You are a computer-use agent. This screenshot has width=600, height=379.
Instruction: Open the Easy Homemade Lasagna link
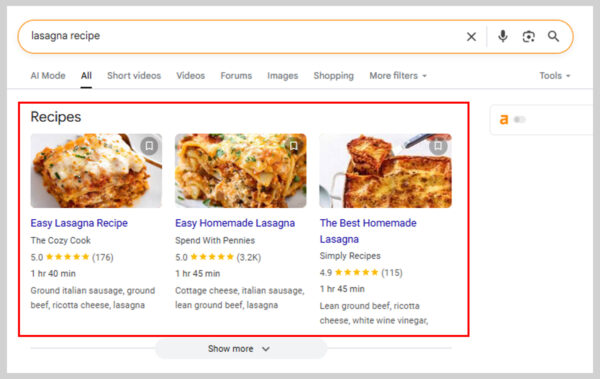click(x=235, y=223)
